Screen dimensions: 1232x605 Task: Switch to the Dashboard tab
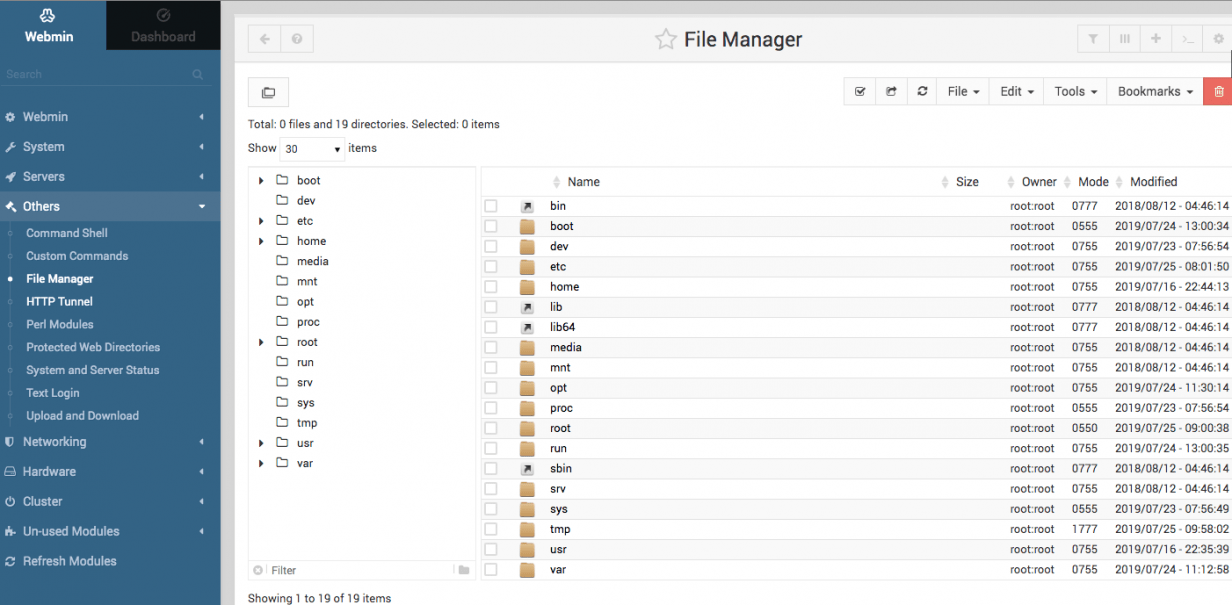click(163, 26)
